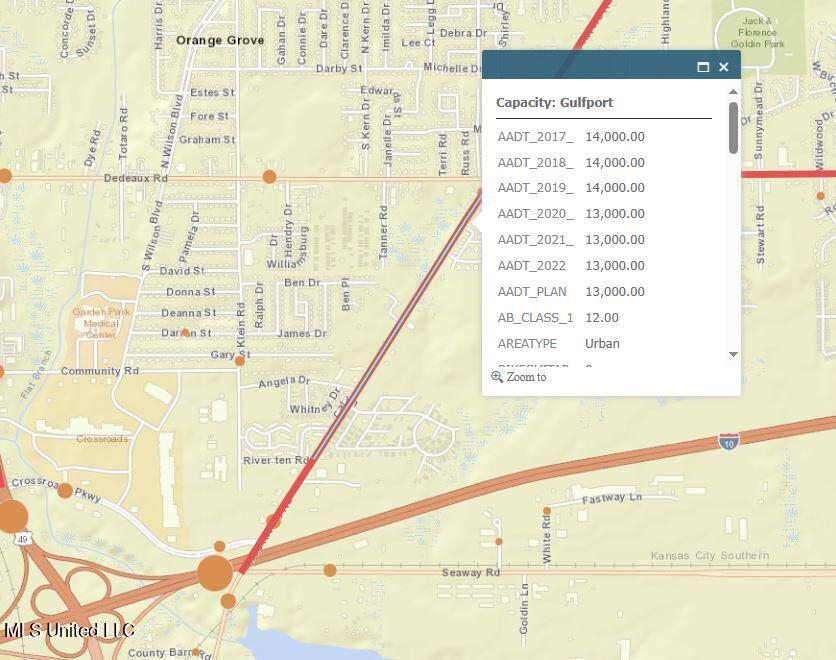Maximize the Capacity: Gulfport popup
836x660 pixels.
coord(703,67)
